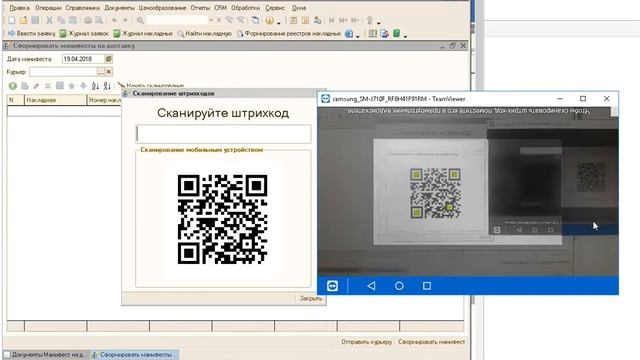
Task: Click the Paste clipboard icon
Action: coord(73,20)
